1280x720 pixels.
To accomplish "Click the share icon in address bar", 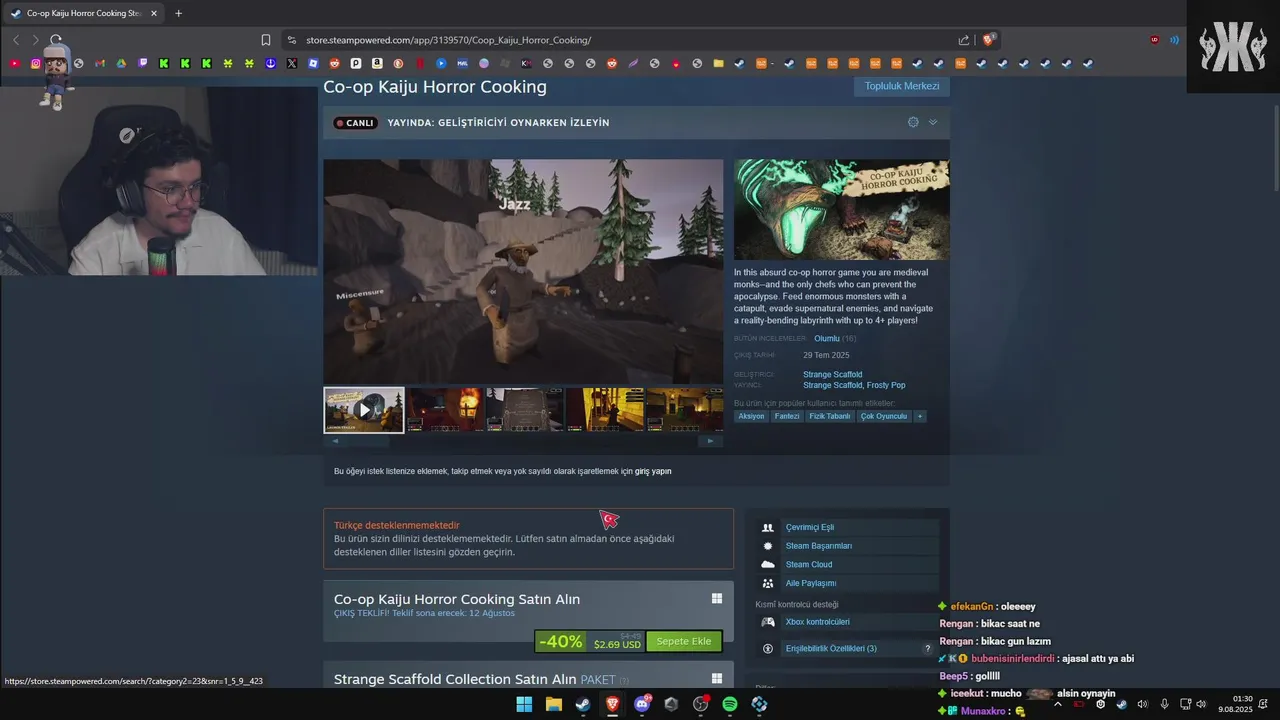I will 963,40.
